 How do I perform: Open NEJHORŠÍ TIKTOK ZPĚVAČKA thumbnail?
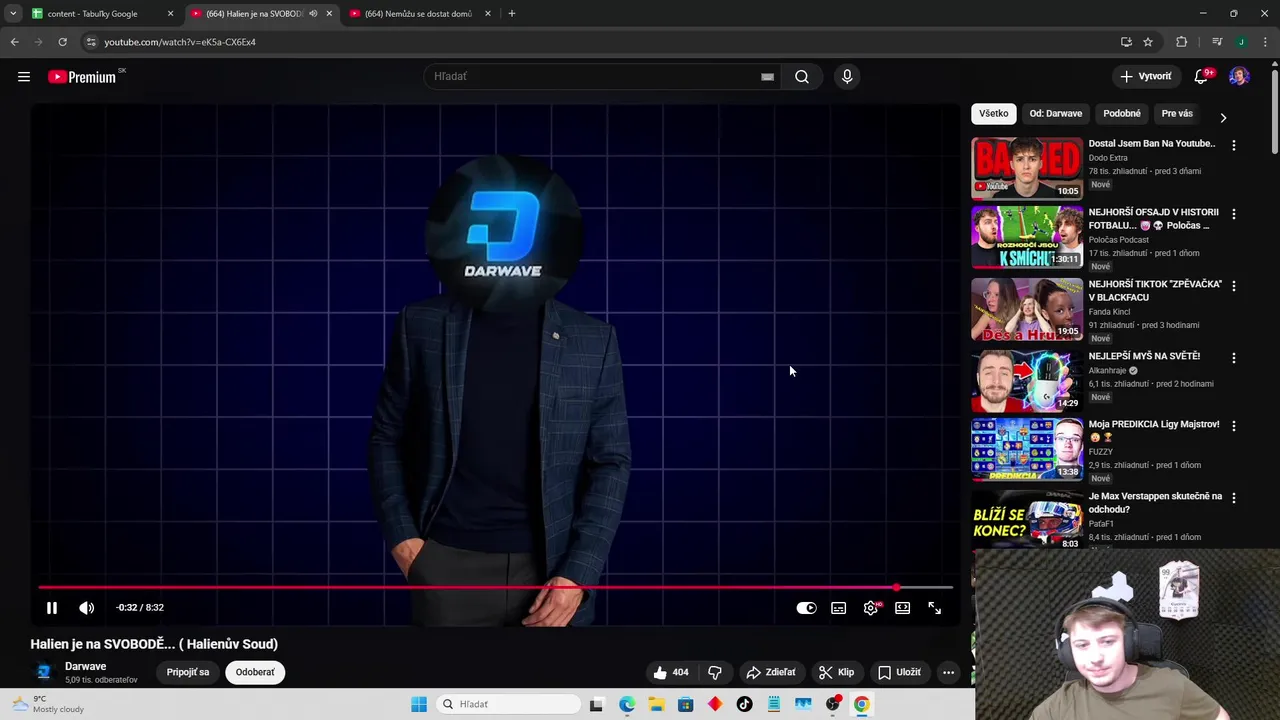coord(1027,309)
